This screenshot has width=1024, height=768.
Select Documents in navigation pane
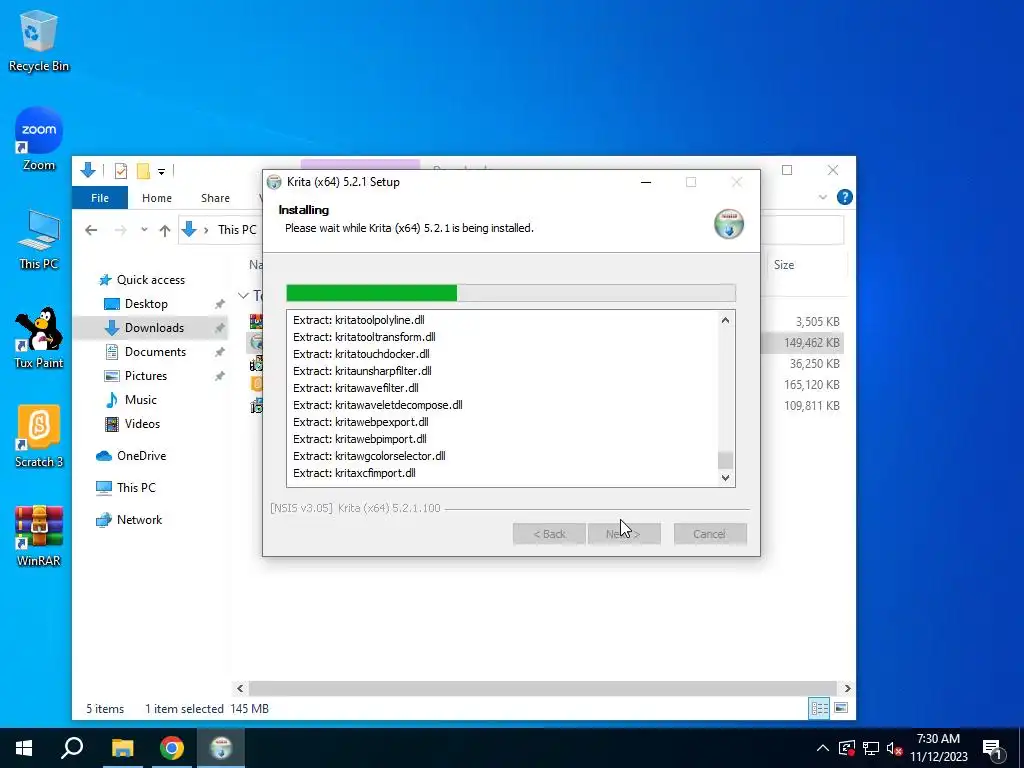click(155, 352)
